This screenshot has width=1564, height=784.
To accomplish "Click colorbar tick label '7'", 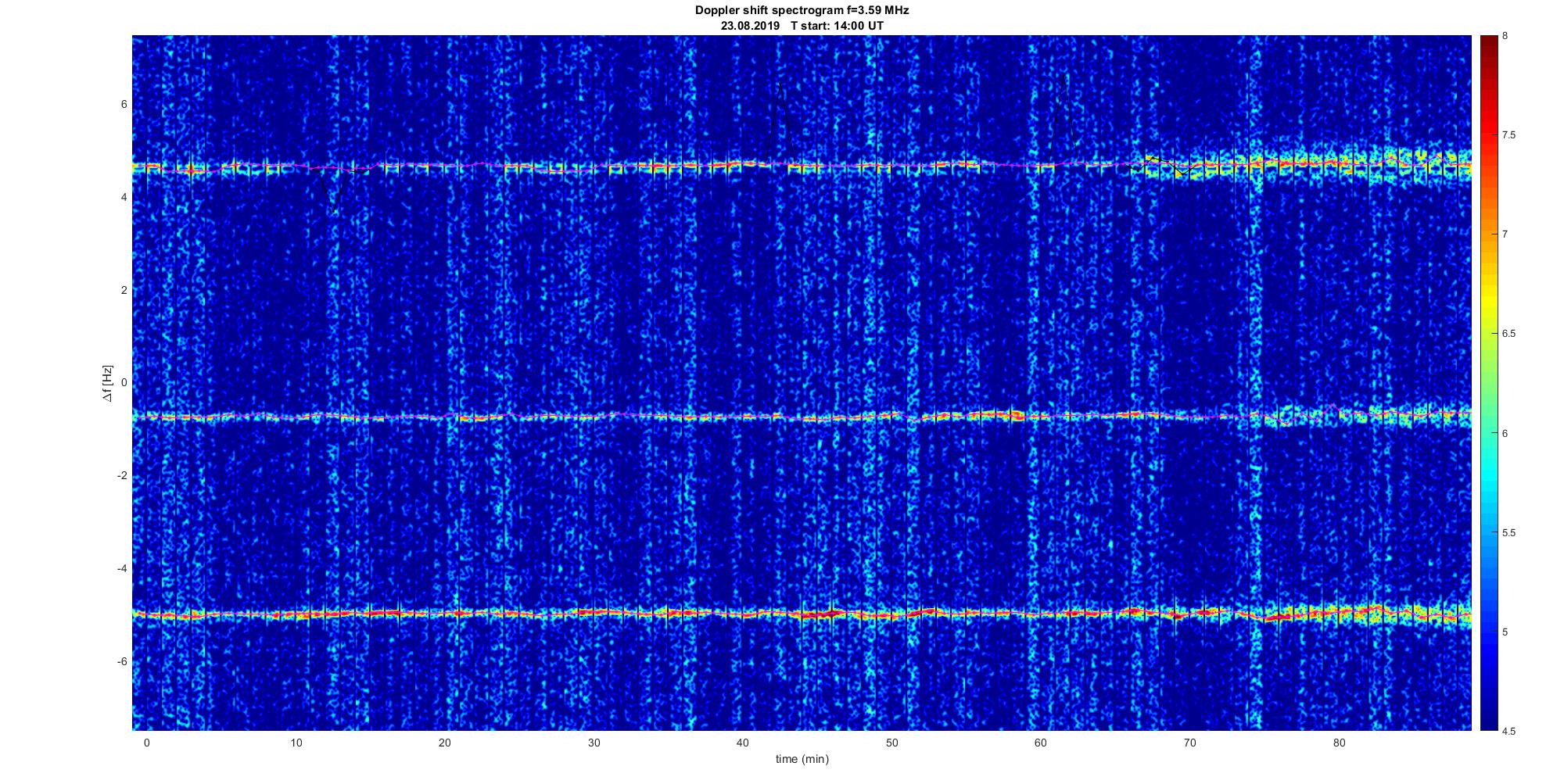I will [1505, 234].
